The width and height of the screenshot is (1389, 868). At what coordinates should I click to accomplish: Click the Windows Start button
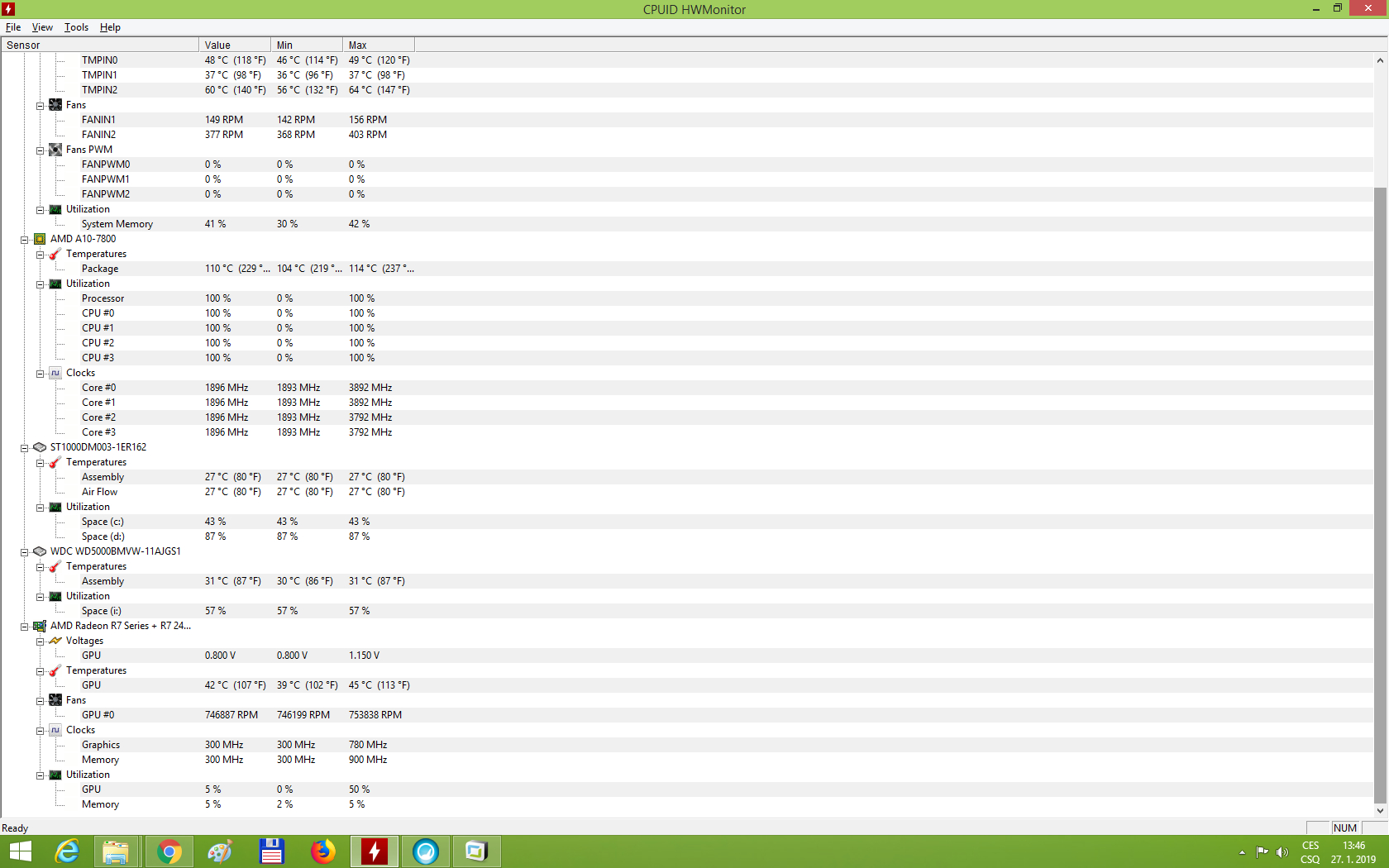click(20, 851)
